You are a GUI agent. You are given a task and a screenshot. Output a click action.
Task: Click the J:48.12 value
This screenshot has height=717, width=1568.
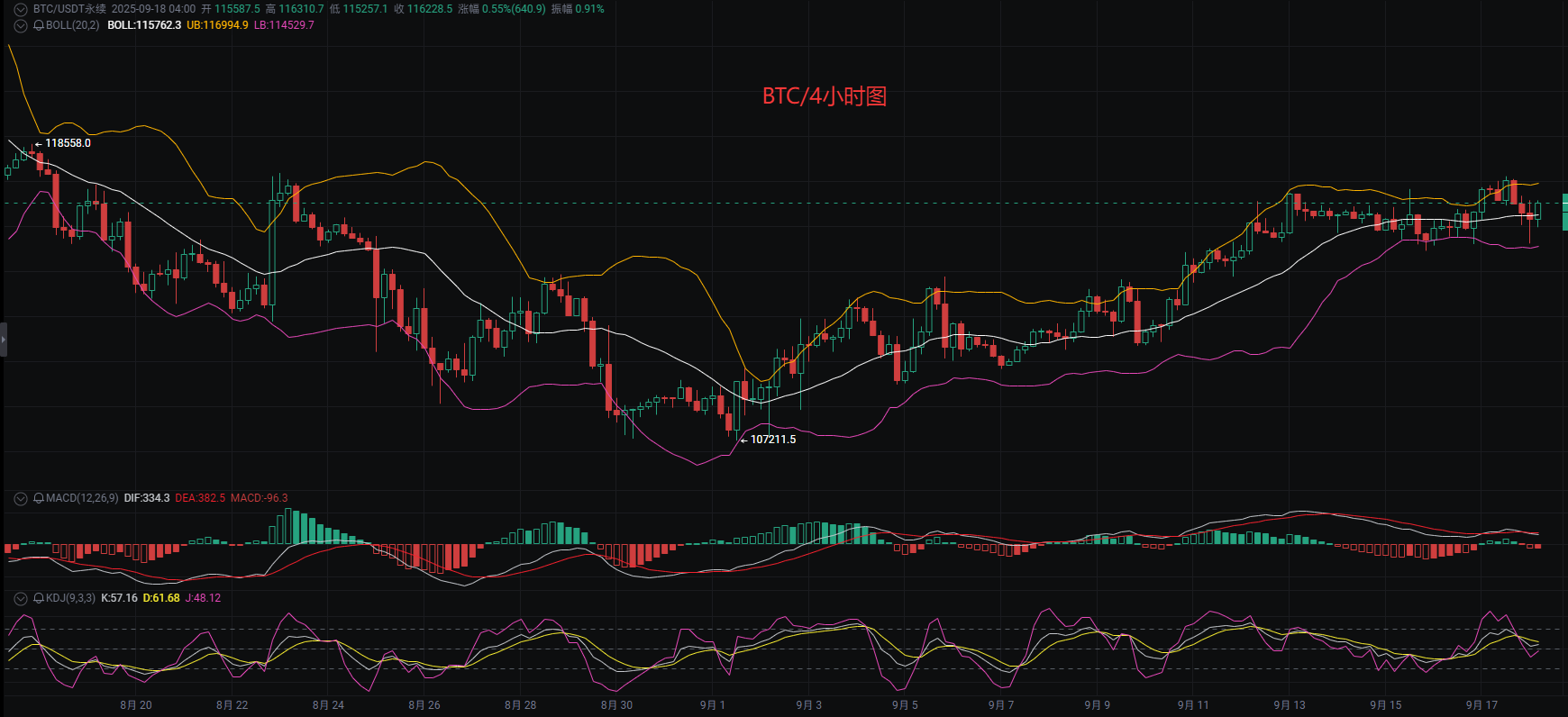[203, 598]
